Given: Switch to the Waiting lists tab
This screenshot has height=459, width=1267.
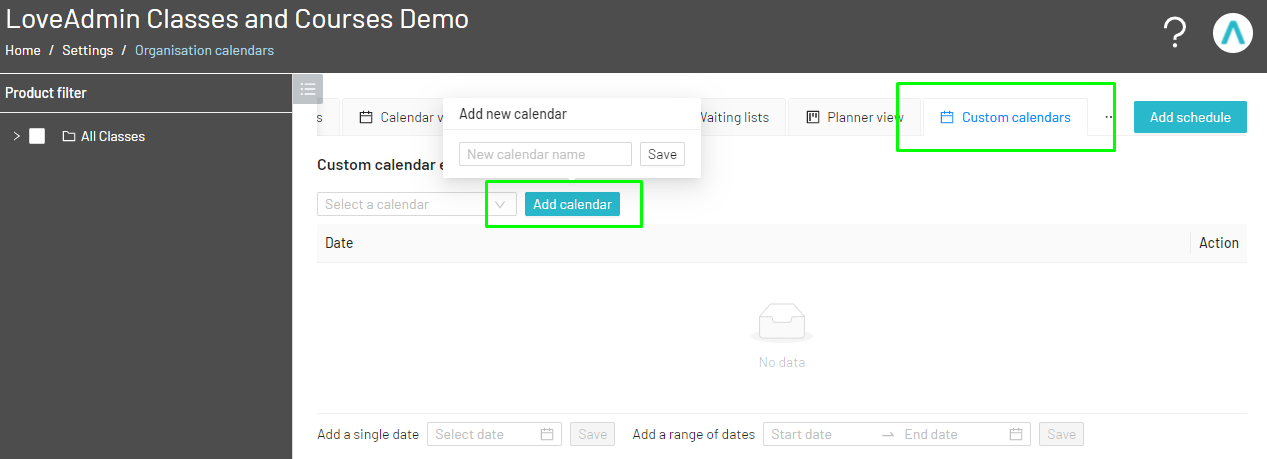Looking at the screenshot, I should pyautogui.click(x=733, y=117).
